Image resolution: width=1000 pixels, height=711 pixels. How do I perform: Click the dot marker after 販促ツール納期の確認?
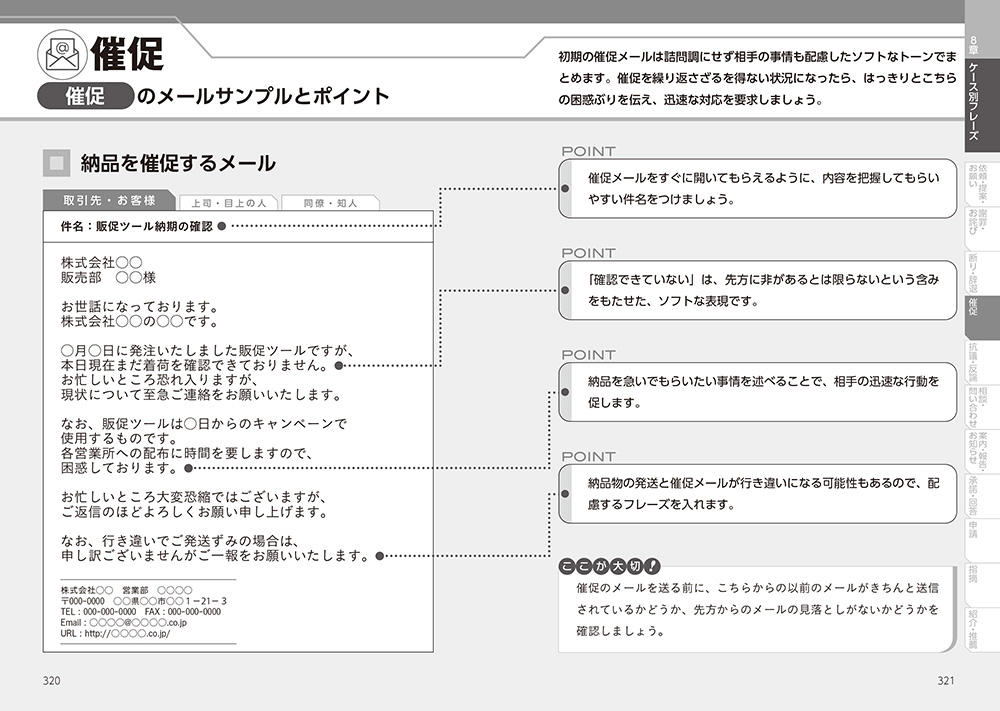click(222, 227)
